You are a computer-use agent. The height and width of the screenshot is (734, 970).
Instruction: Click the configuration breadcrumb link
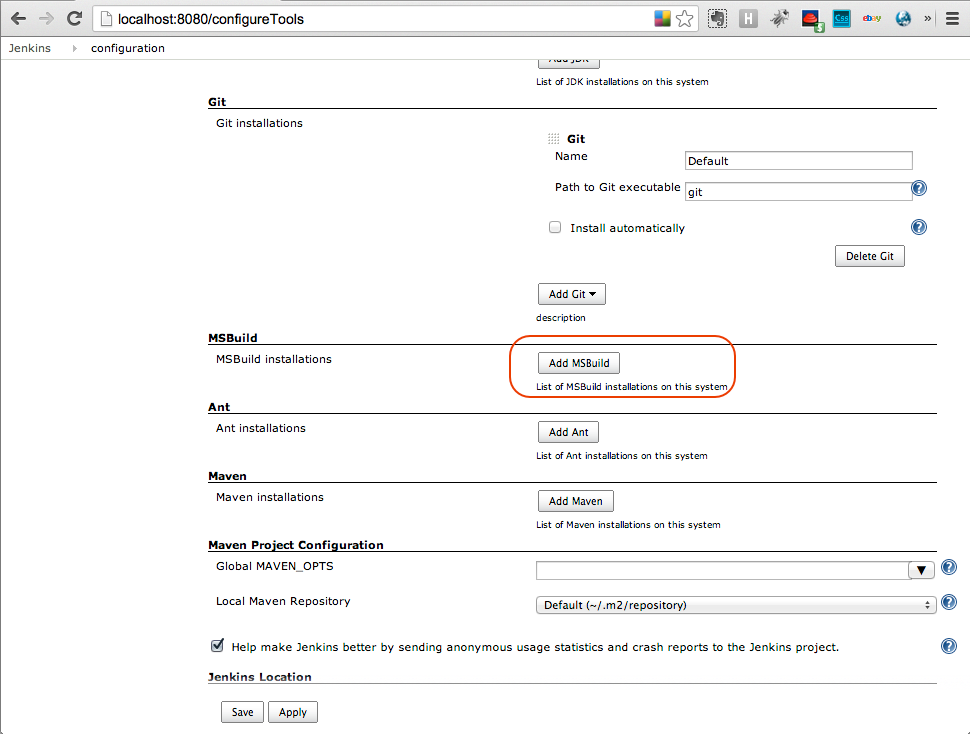pyautogui.click(x=127, y=48)
